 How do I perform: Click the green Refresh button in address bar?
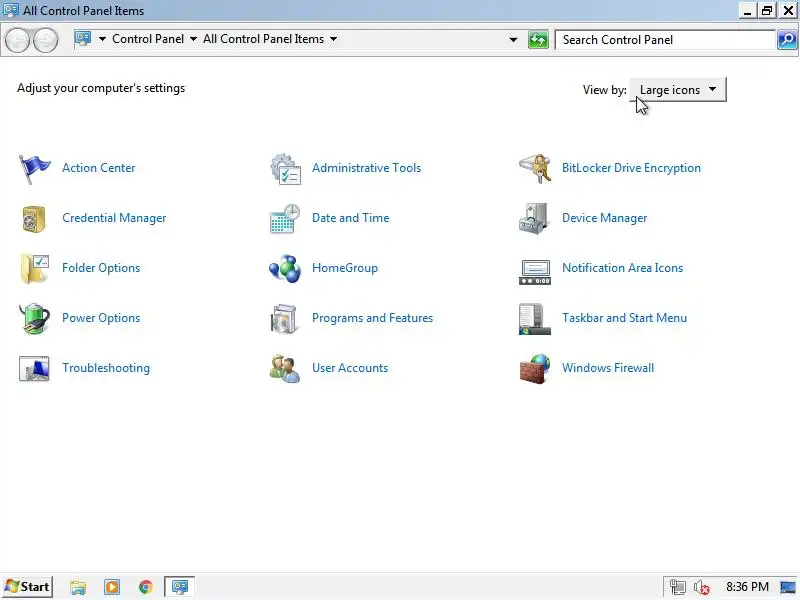[x=538, y=40]
